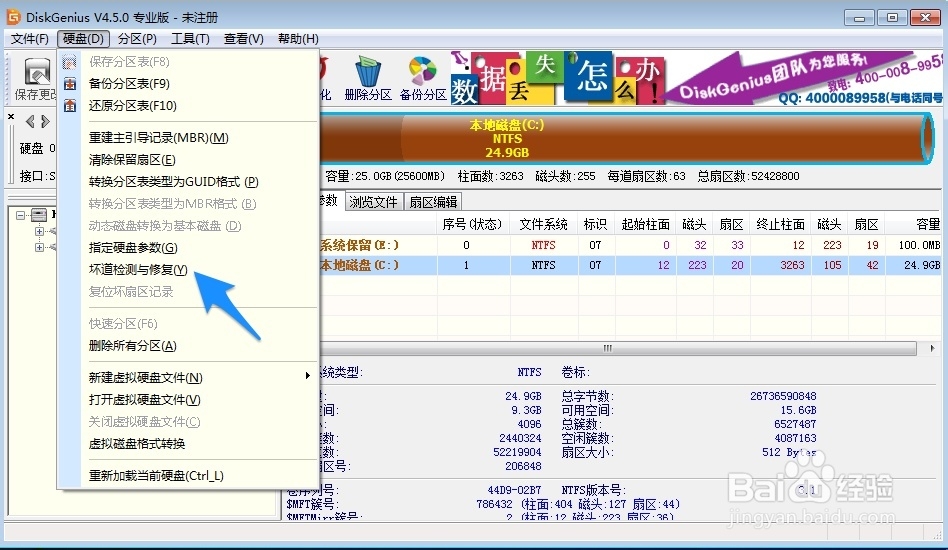Click the right scroll arrow of partition table
This screenshot has width=948, height=550.
[x=932, y=348]
